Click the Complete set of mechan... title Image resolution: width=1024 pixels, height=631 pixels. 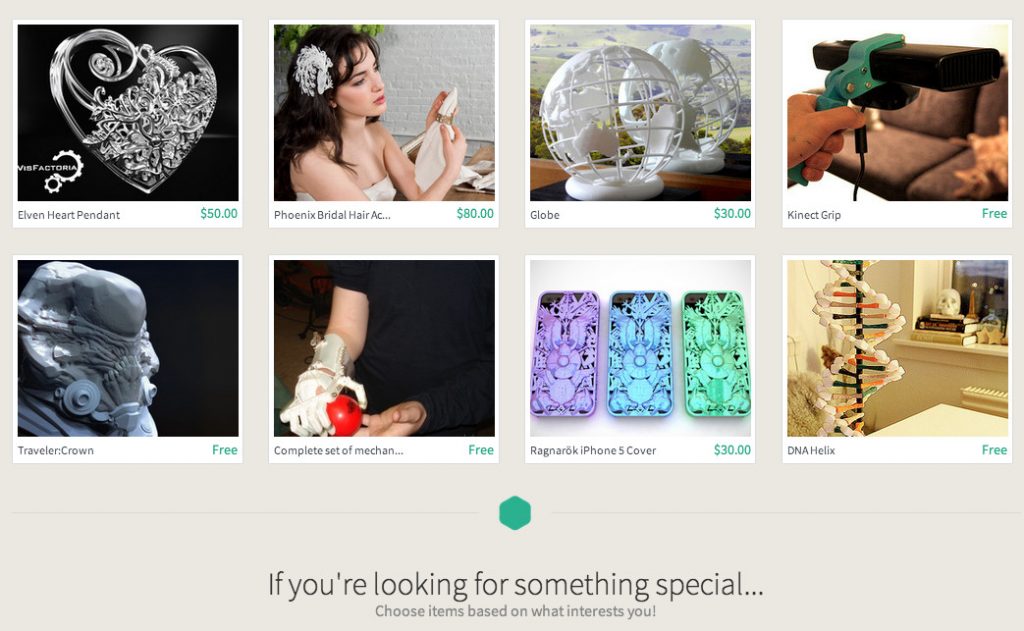pos(338,451)
